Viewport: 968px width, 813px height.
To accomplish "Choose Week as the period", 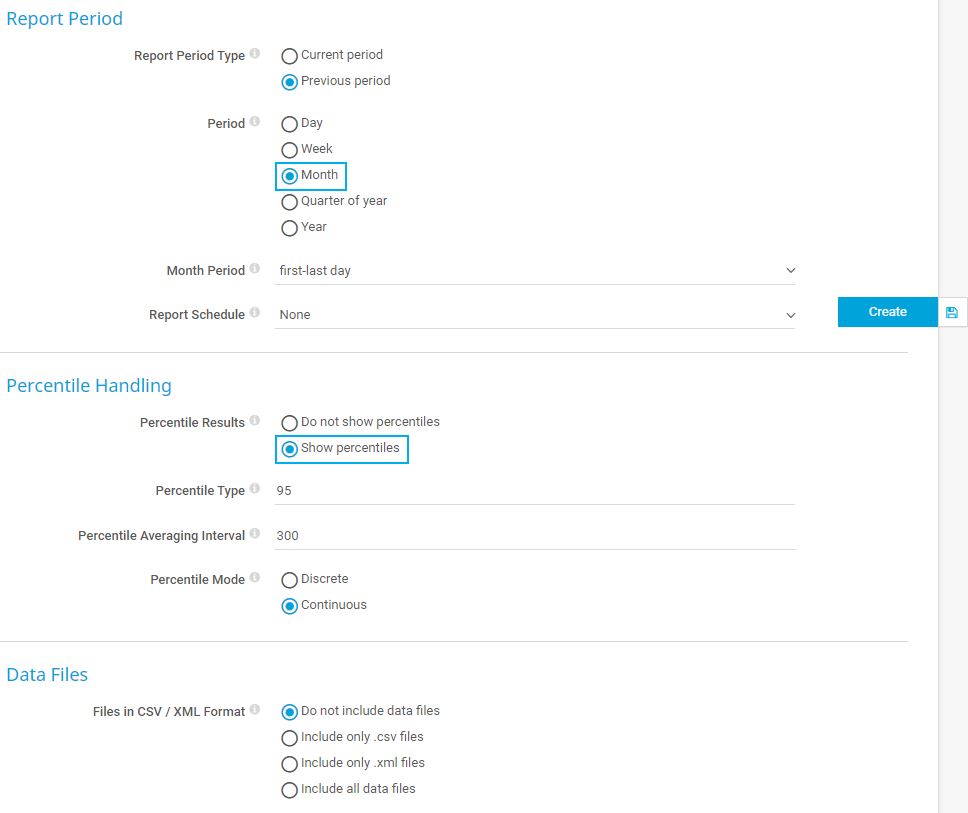I will coord(290,150).
